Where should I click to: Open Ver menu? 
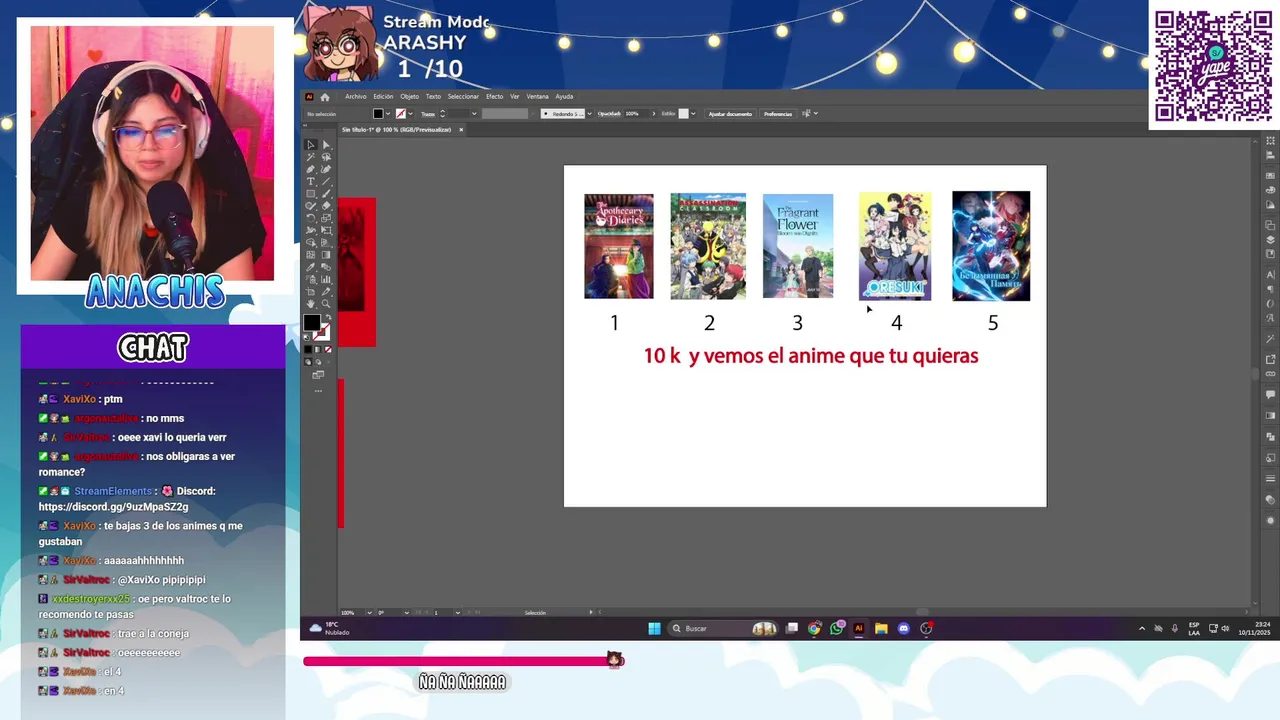514,96
